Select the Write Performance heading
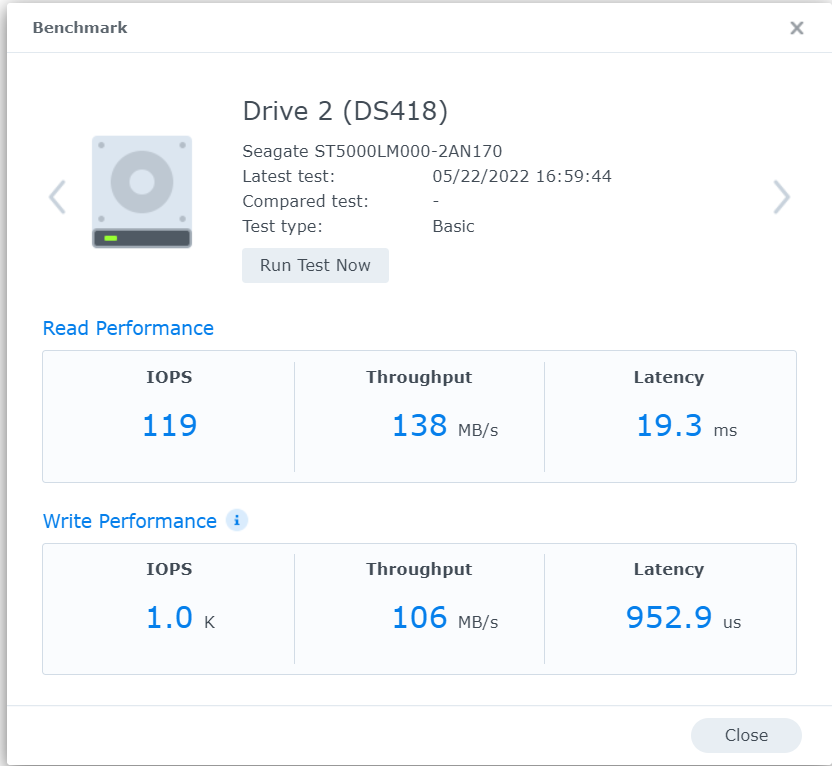This screenshot has width=832, height=766. (129, 521)
